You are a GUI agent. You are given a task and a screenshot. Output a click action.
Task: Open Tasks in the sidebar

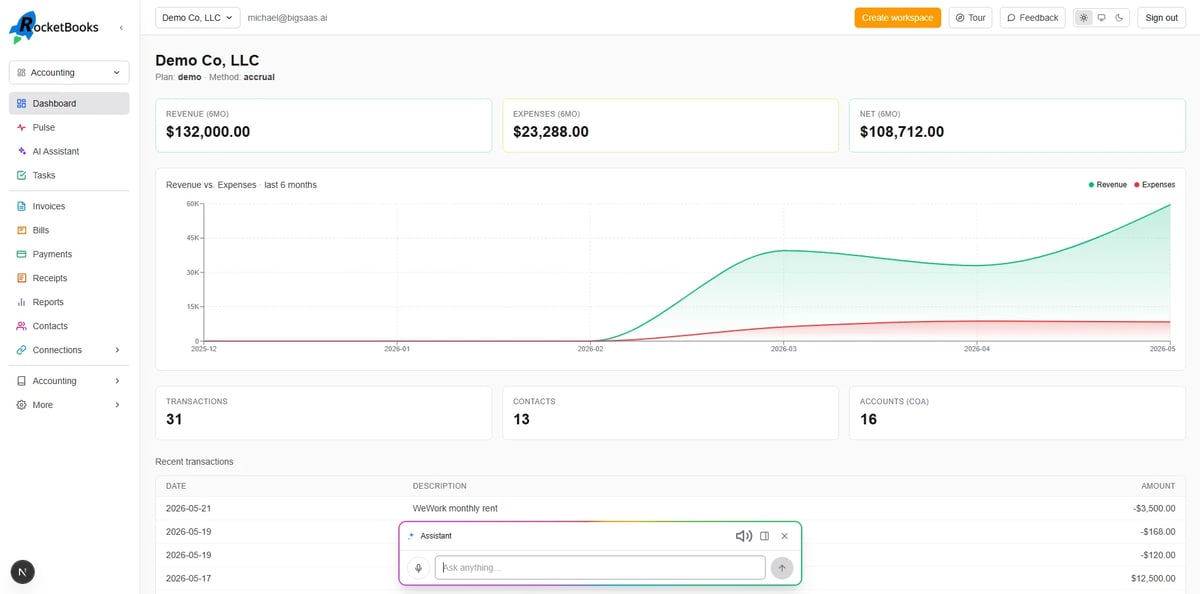click(69, 175)
